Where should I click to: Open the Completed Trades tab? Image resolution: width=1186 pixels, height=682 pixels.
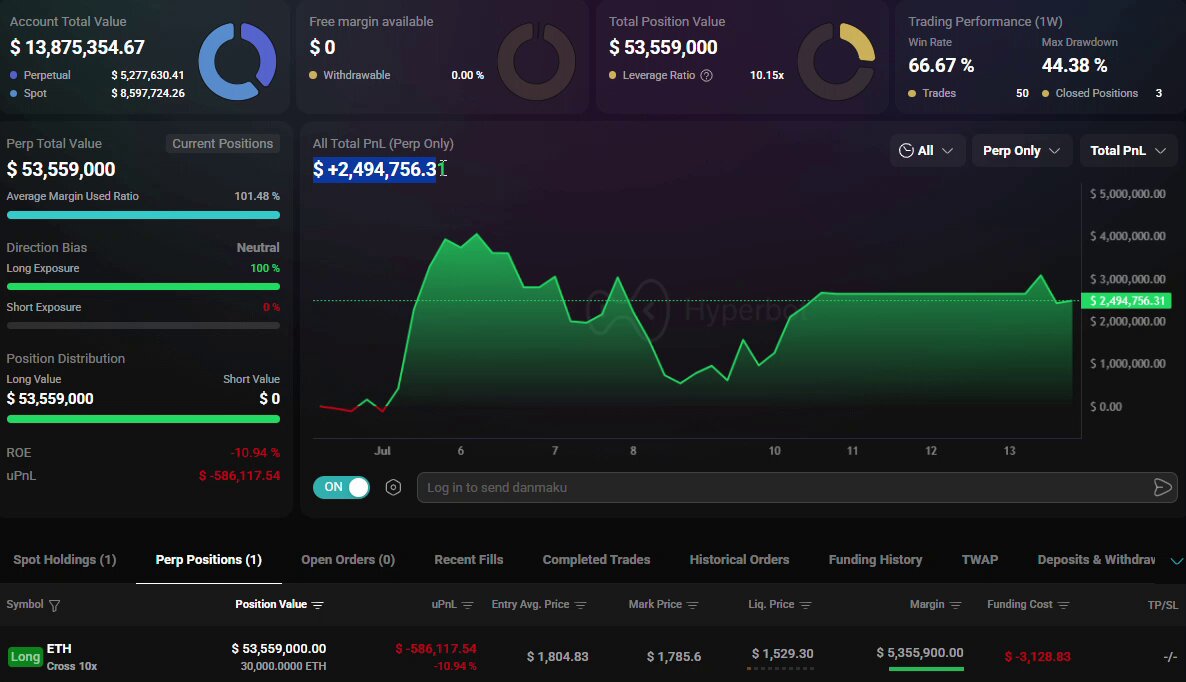596,560
